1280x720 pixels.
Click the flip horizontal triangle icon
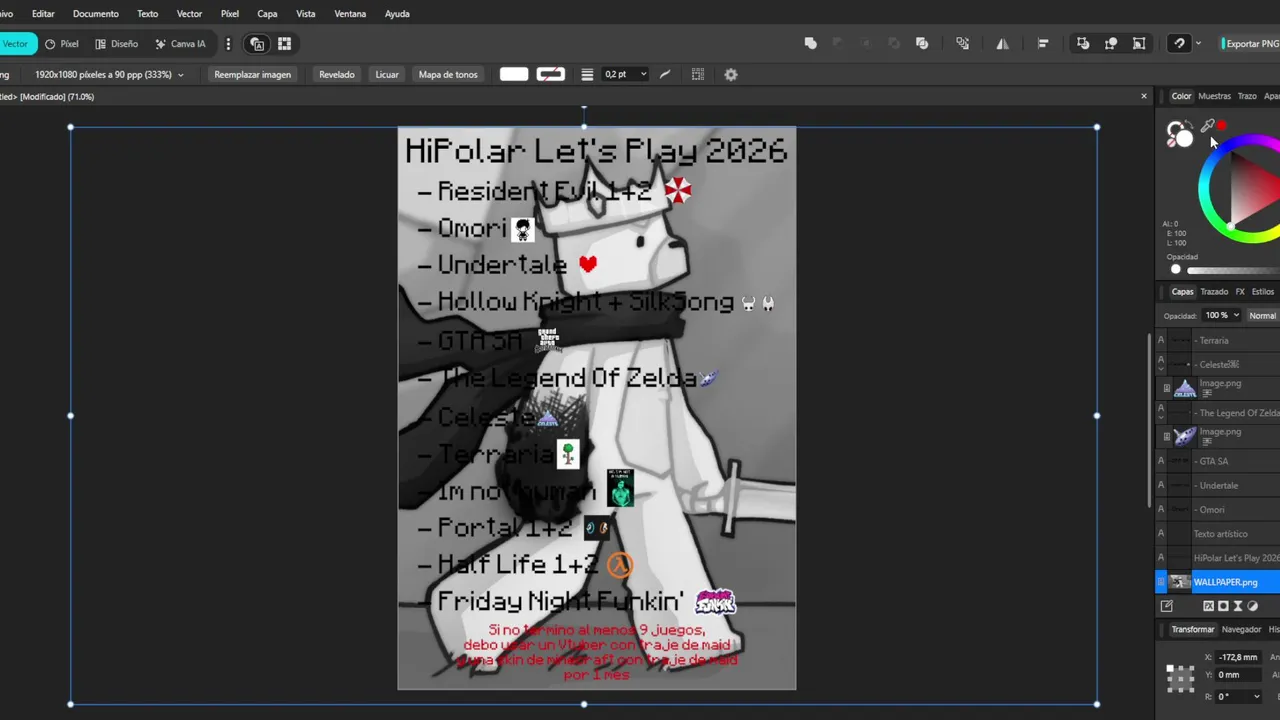tap(1002, 44)
